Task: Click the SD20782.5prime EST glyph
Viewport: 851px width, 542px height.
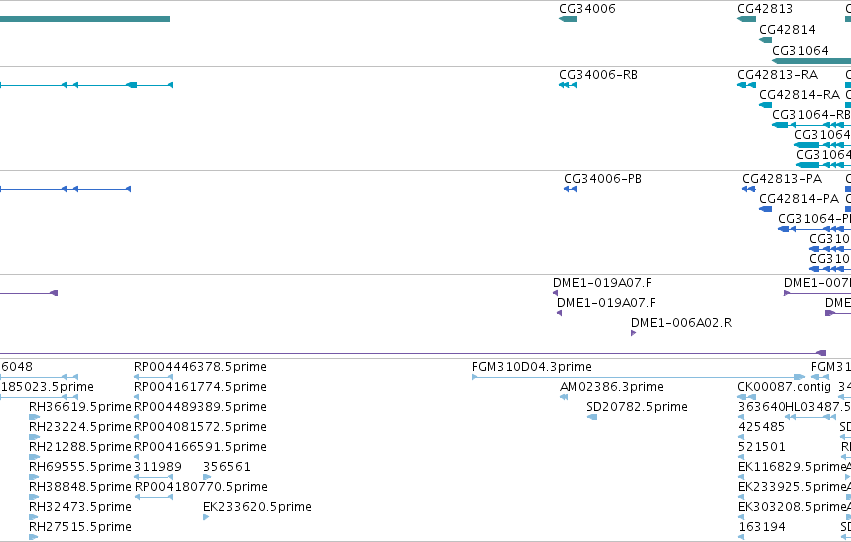Action: click(592, 417)
